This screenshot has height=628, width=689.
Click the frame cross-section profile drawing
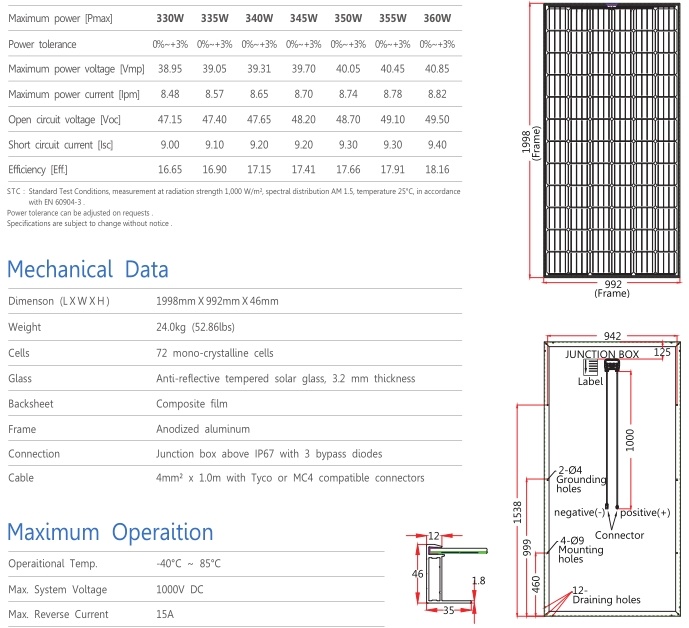[x=457, y=576]
